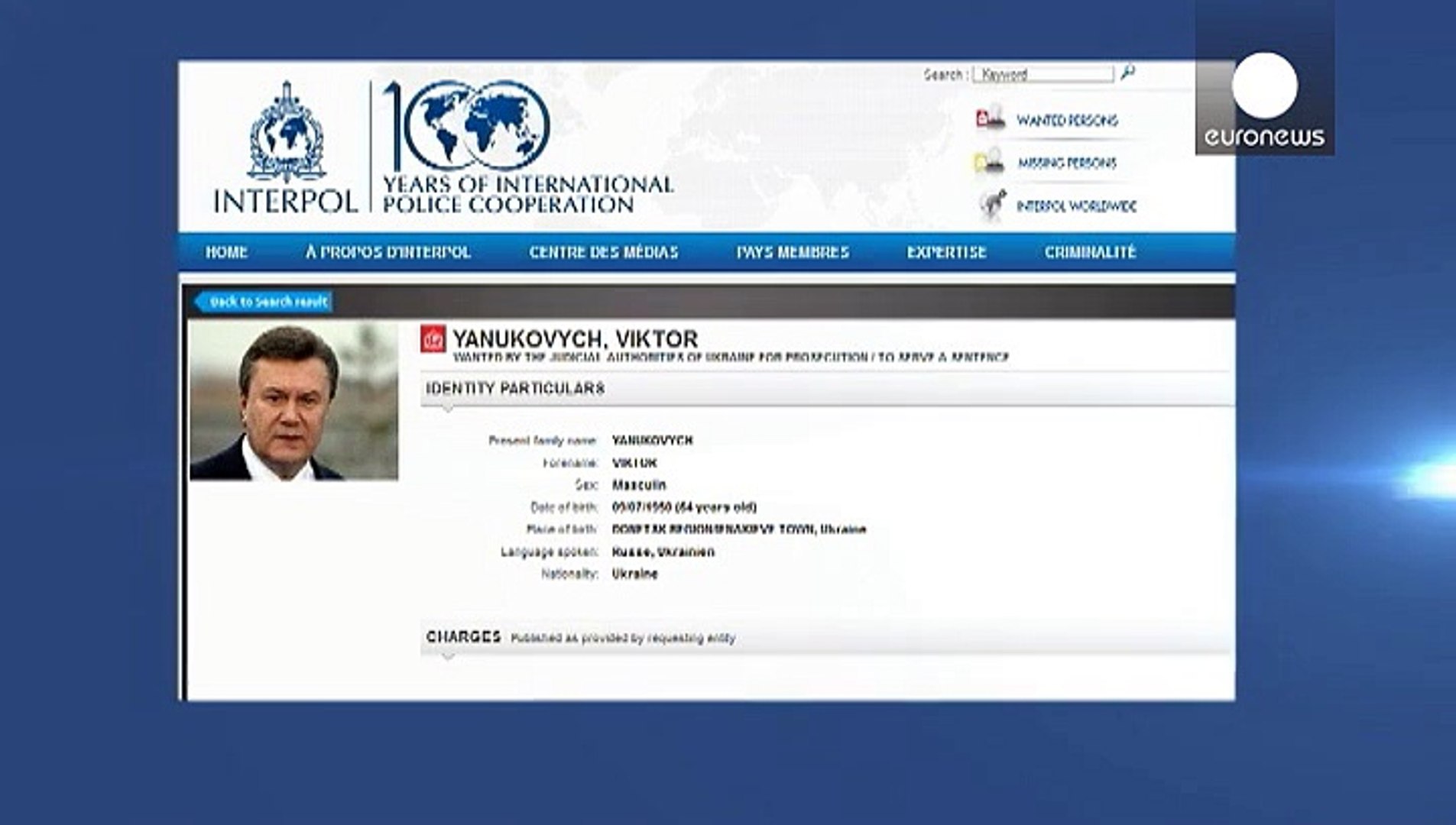Image resolution: width=1456 pixels, height=825 pixels.
Task: Click Back to Search result button
Action: pos(264,302)
